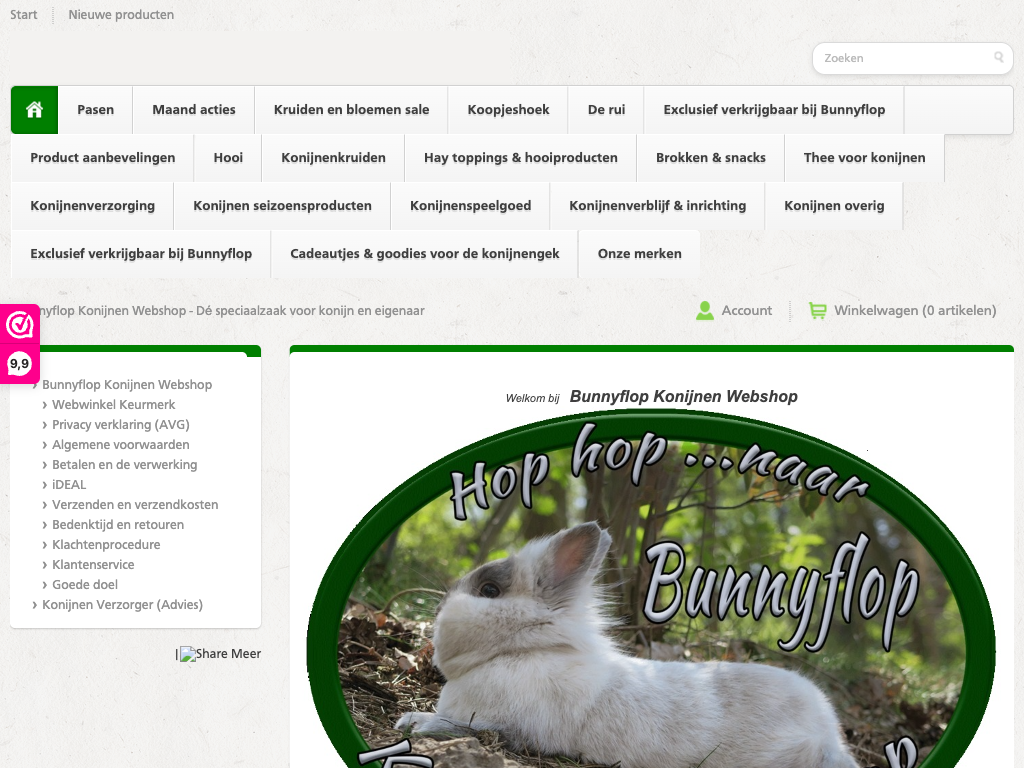Viewport: 1024px width, 768px height.
Task: Open Klachtenprocedure sidebar link
Action: coord(106,545)
